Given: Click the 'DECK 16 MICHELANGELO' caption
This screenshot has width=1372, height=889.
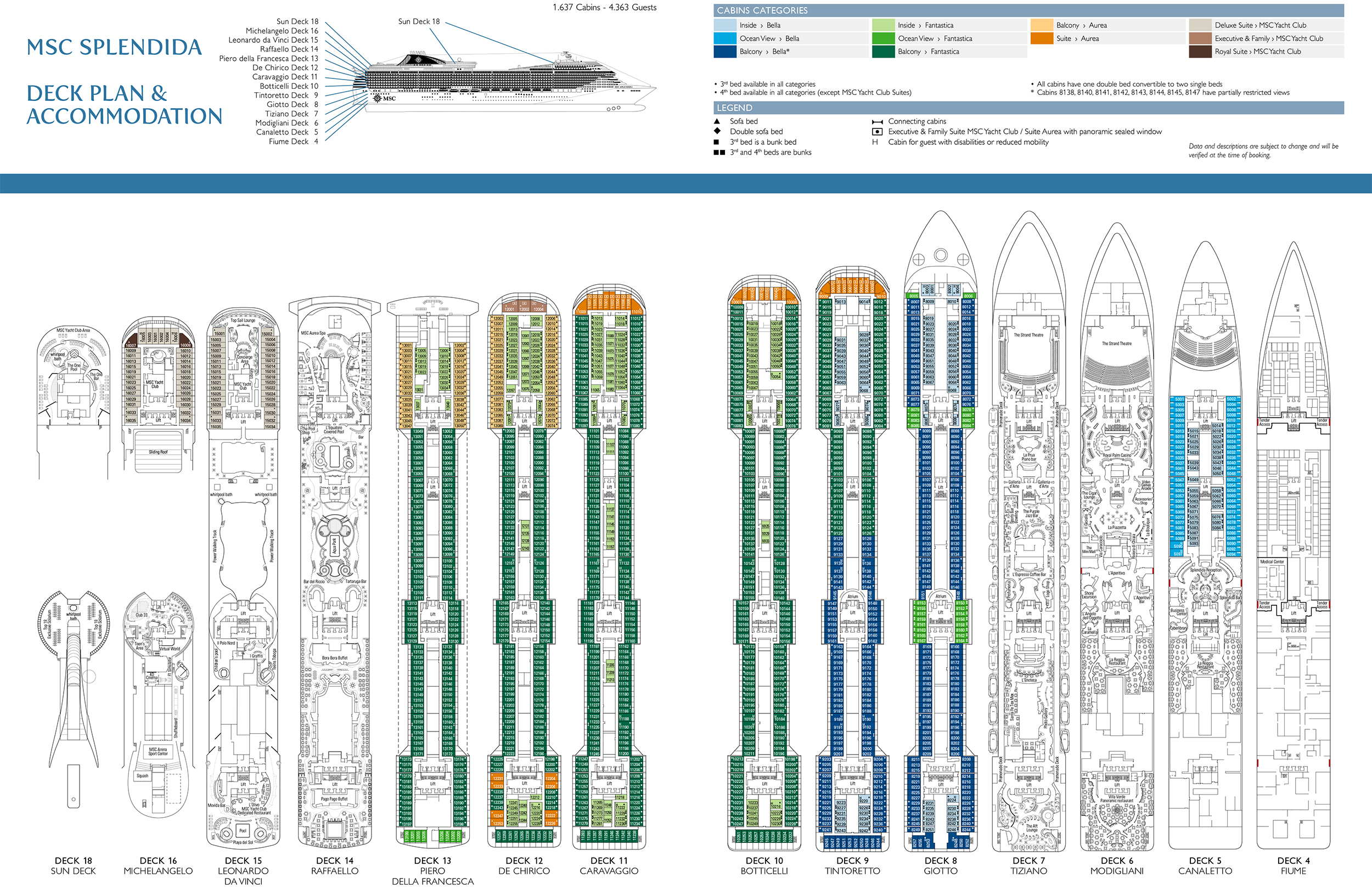Looking at the screenshot, I should tap(158, 865).
